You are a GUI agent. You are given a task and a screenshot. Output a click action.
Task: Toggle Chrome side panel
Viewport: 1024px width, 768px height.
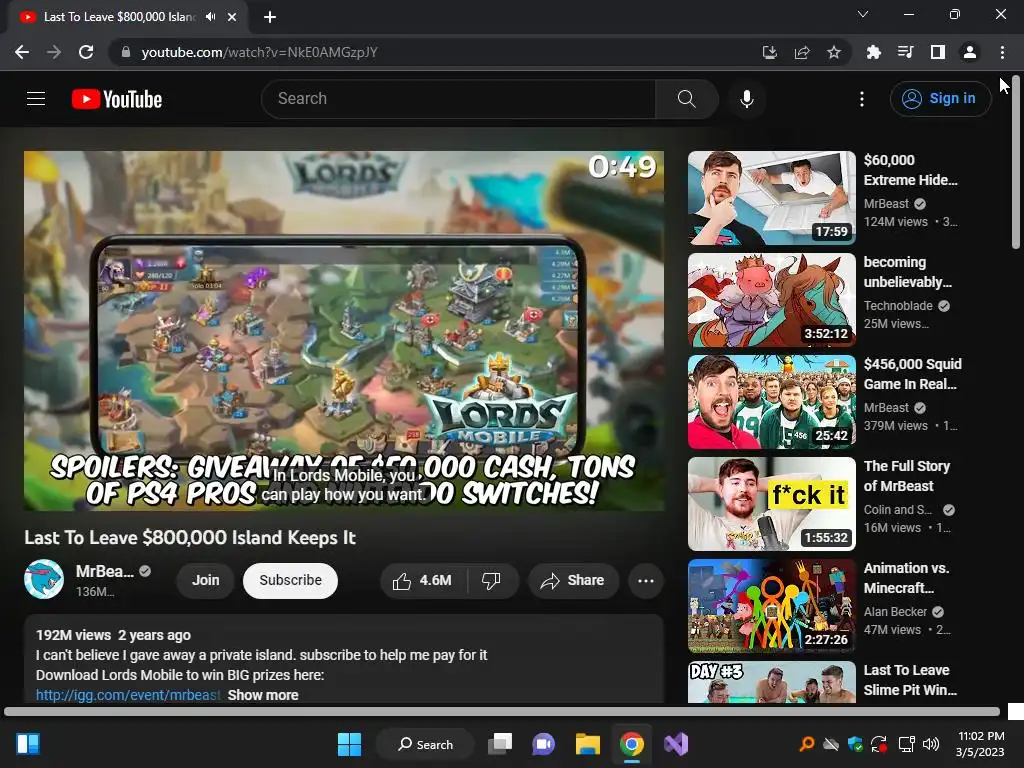(938, 52)
